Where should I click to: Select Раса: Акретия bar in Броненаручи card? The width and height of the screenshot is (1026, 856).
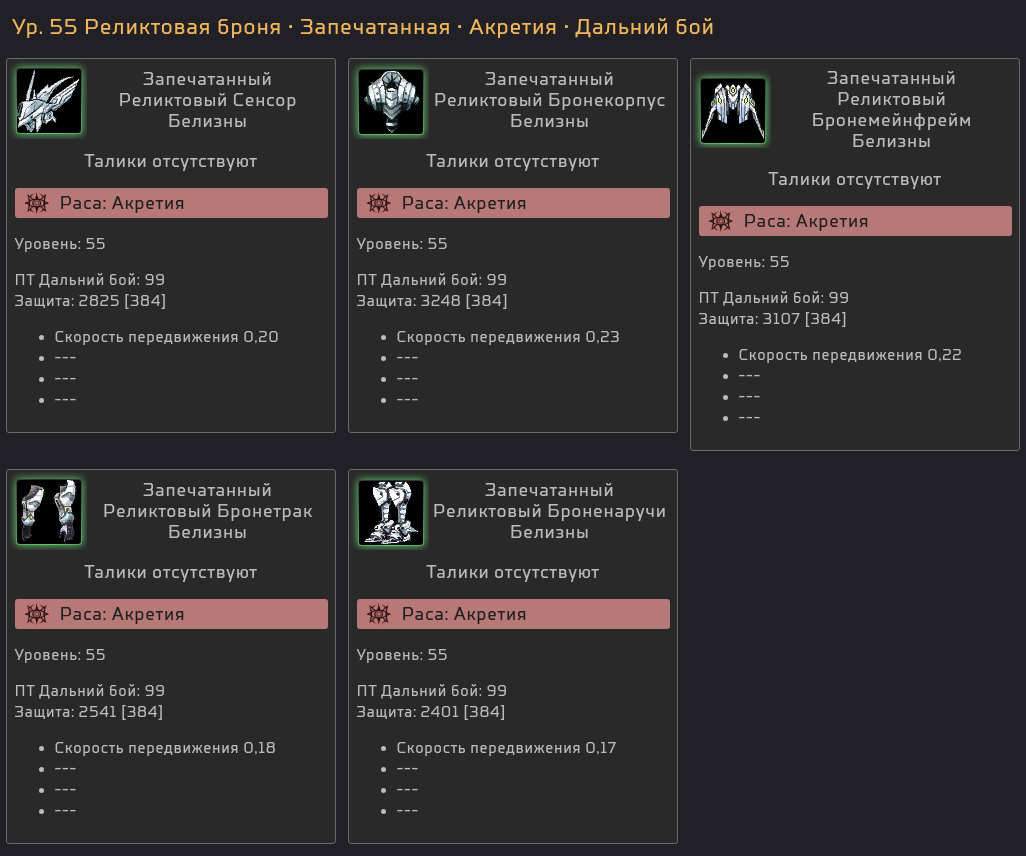tap(513, 614)
